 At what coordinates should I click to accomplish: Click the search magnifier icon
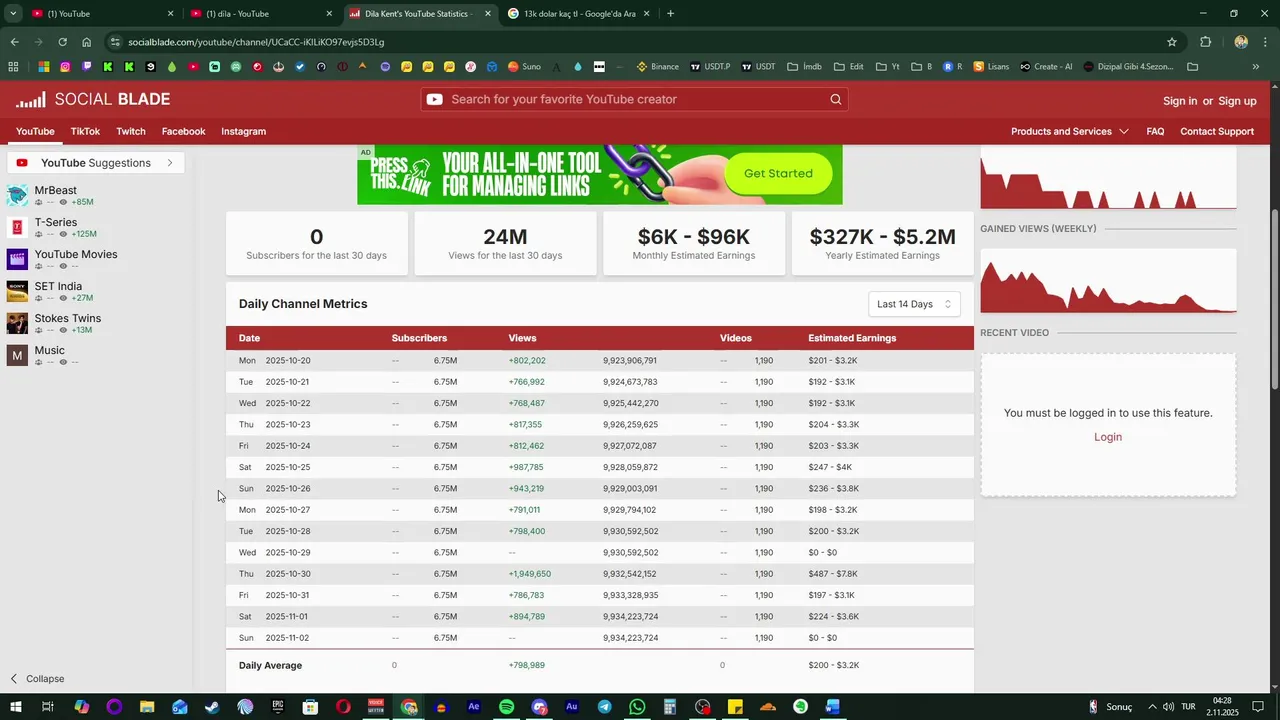coord(836,99)
